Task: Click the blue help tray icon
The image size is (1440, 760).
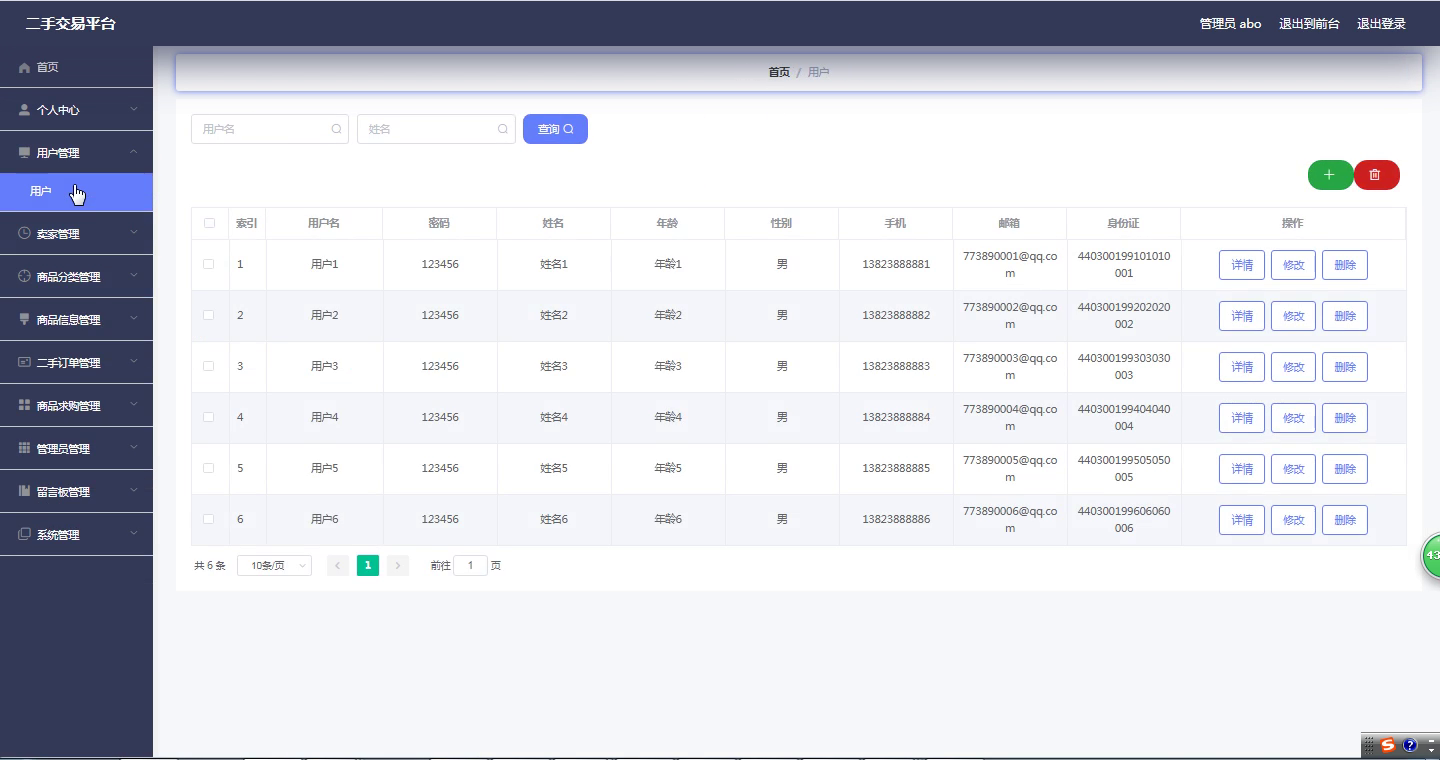Action: point(1410,745)
